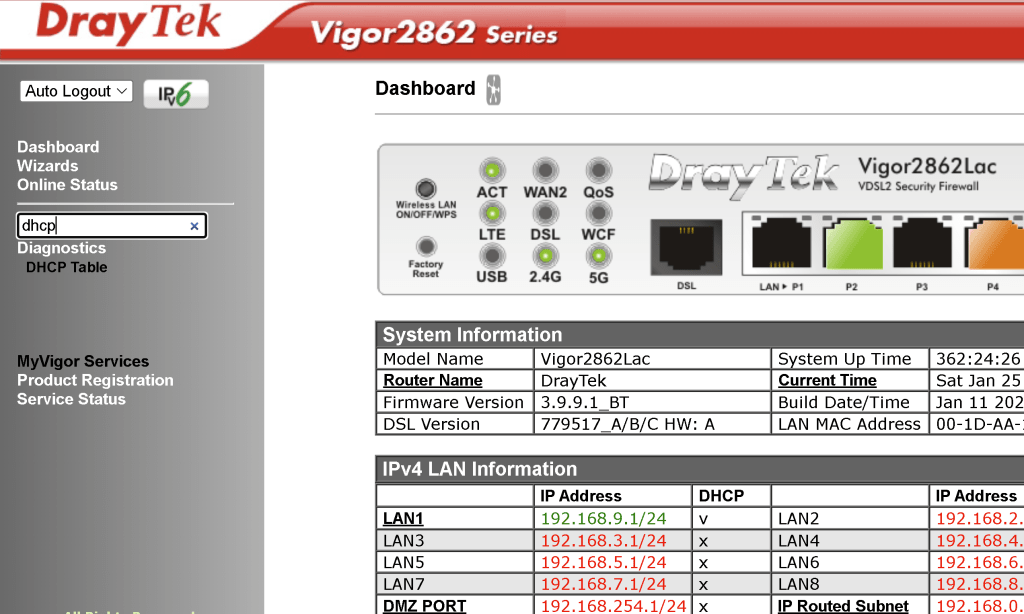The height and width of the screenshot is (614, 1024).
Task: Click the icon beside the Dashboard title
Action: (494, 89)
